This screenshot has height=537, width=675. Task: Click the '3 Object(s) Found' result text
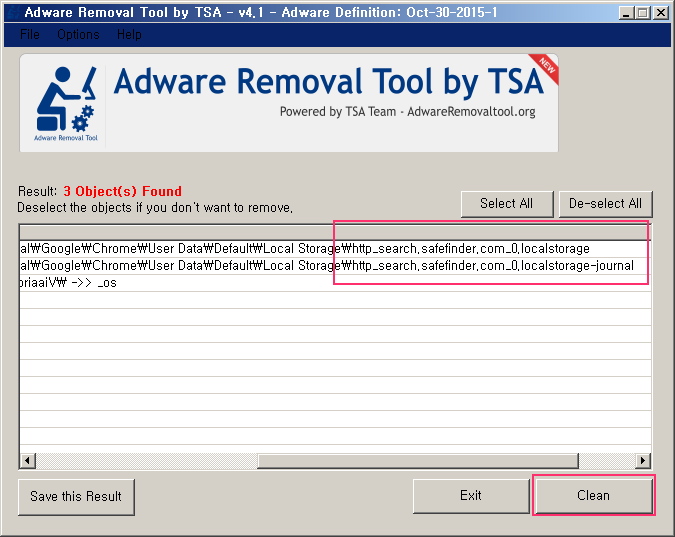pyautogui.click(x=123, y=191)
